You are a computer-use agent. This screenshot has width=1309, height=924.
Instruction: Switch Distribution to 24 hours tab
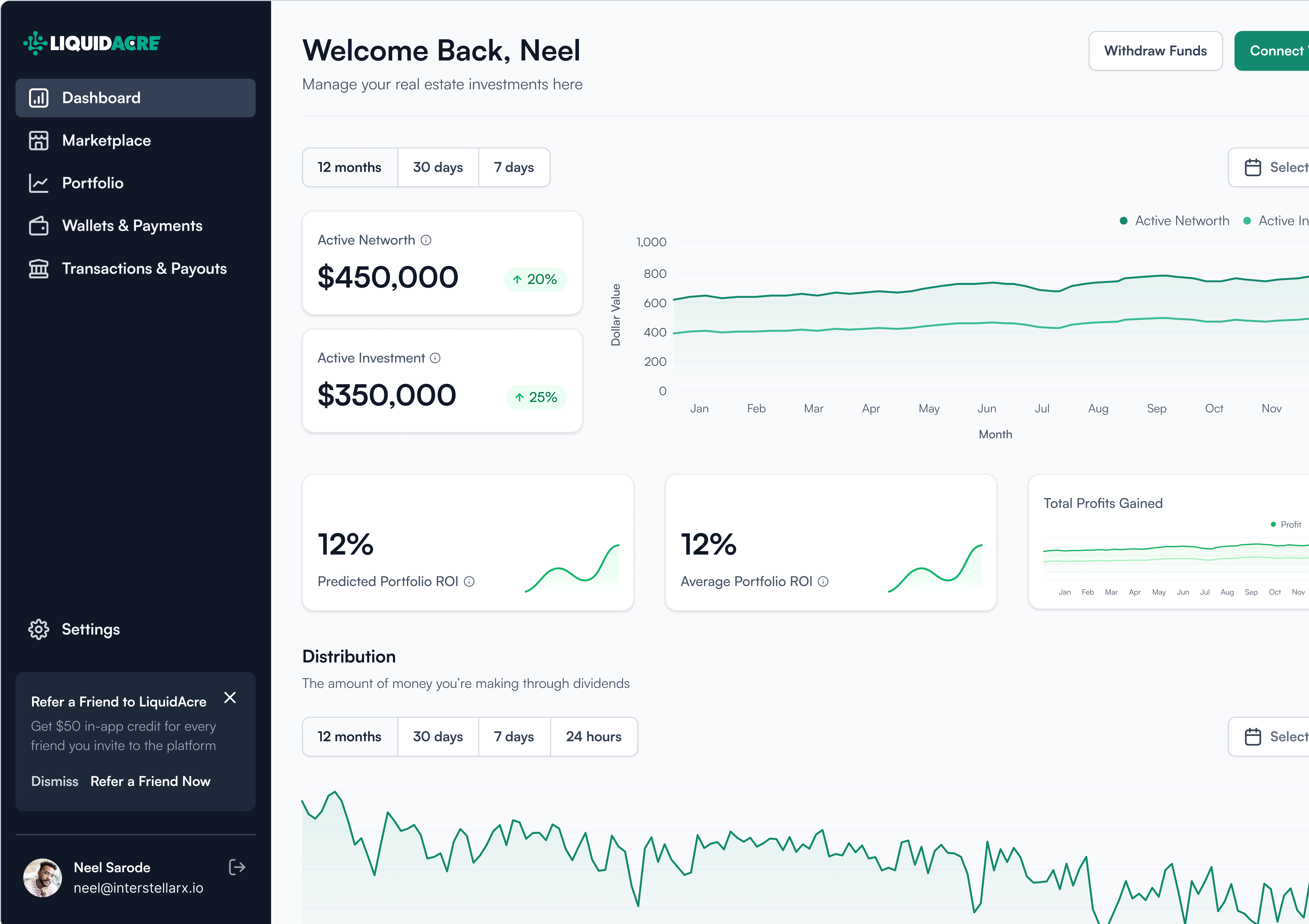[x=594, y=736]
